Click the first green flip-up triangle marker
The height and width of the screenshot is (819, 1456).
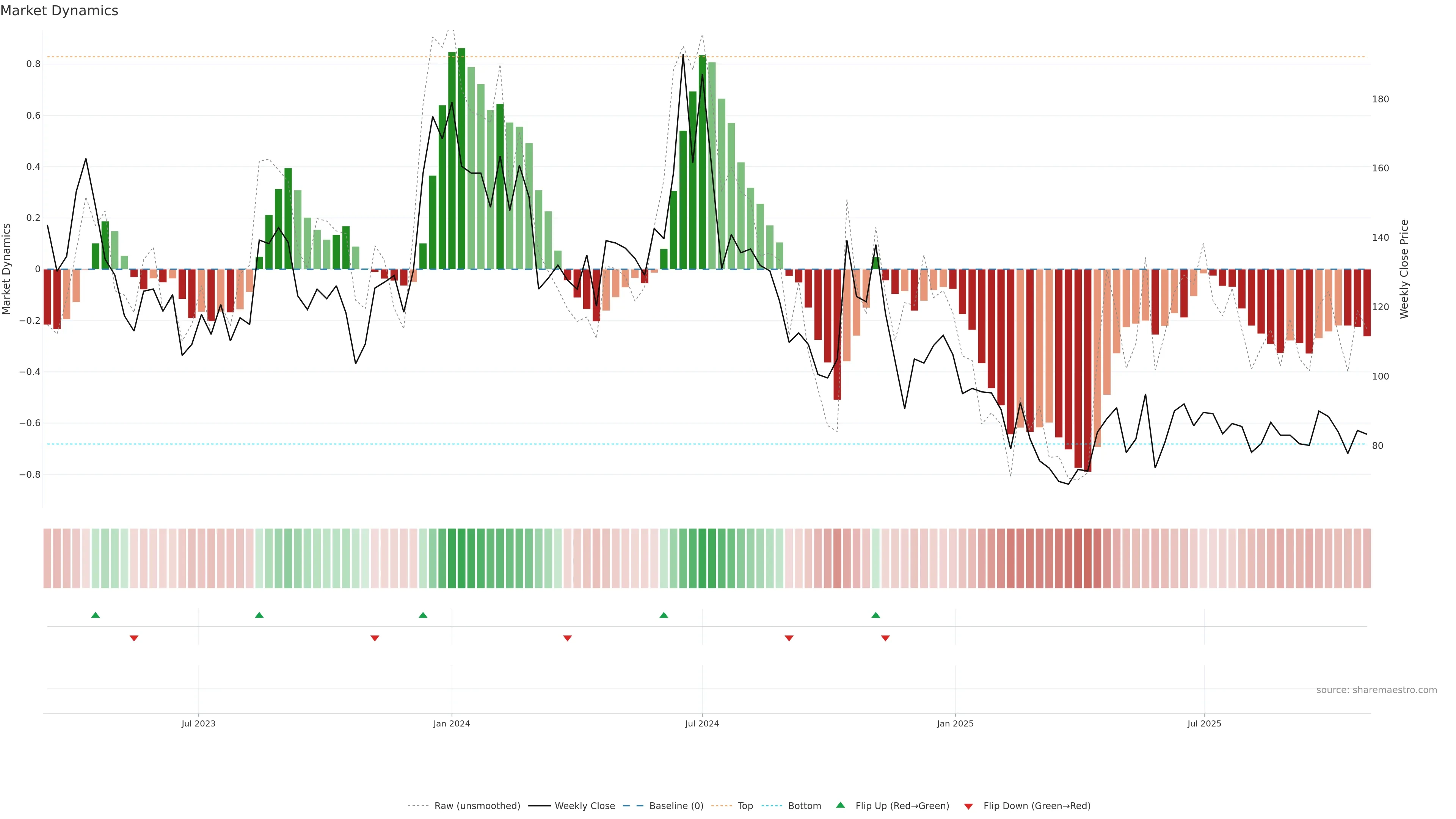[96, 615]
